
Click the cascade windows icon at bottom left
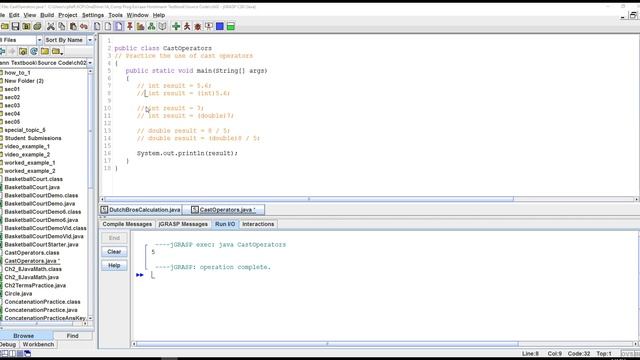point(27,353)
